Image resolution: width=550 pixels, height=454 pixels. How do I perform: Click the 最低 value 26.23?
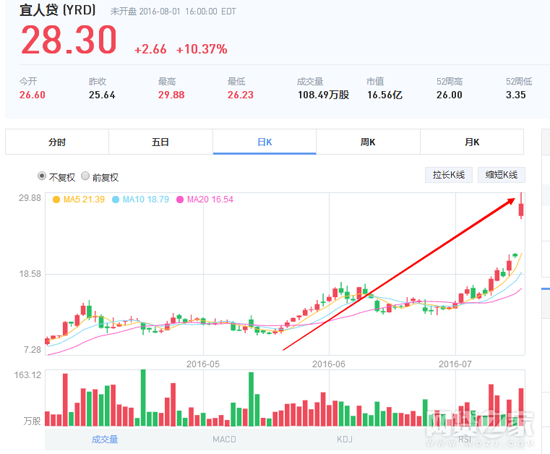pyautogui.click(x=240, y=95)
